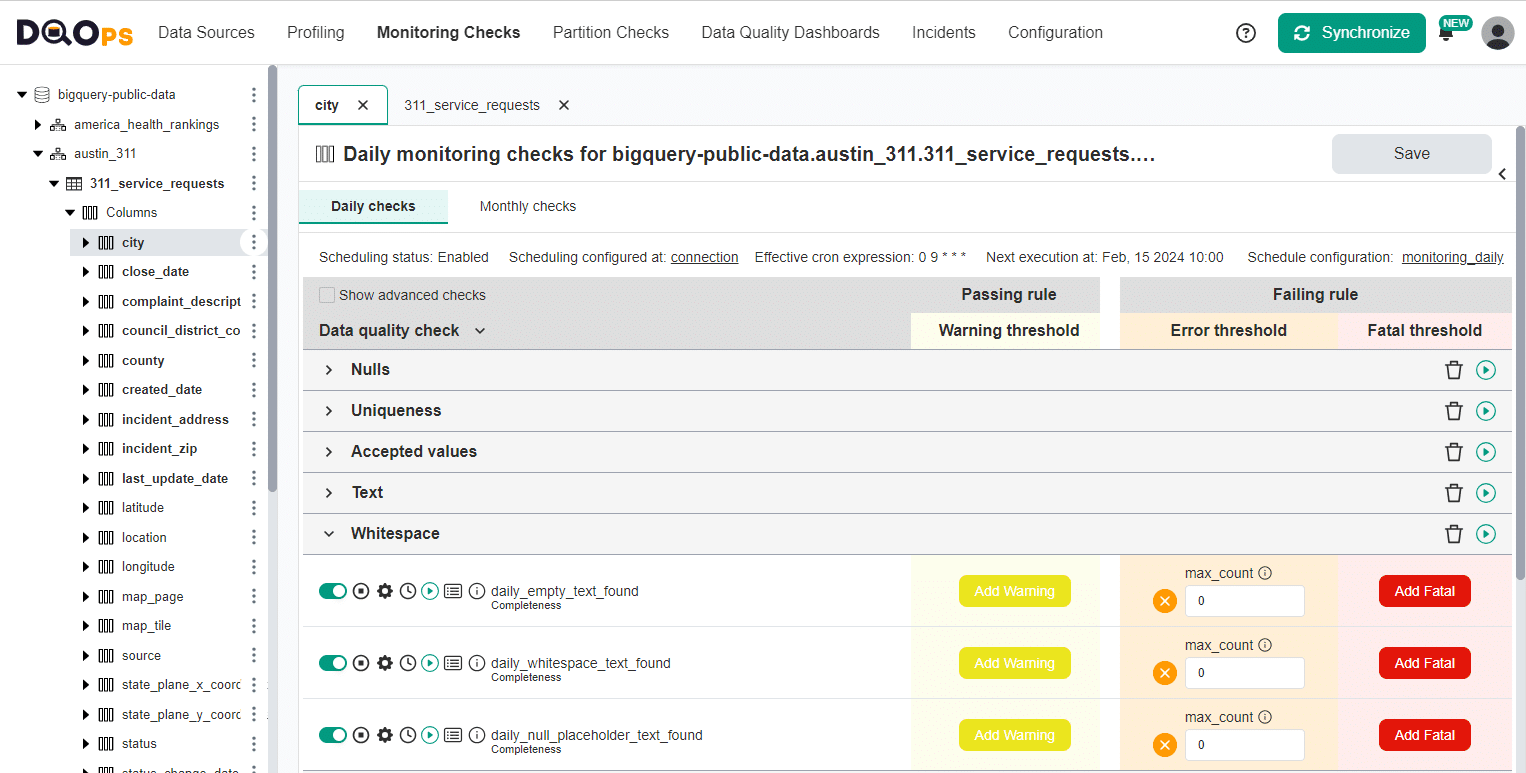Collapse the Whitespace category
The width and height of the screenshot is (1526, 773).
pyautogui.click(x=329, y=534)
